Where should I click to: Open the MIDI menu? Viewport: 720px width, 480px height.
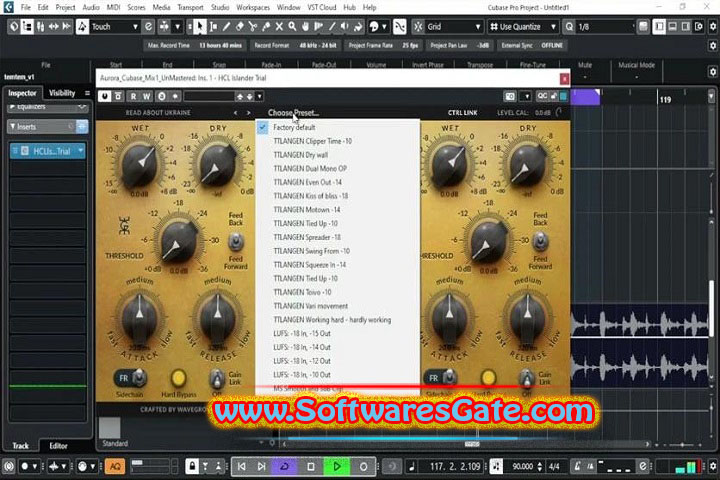click(x=113, y=7)
